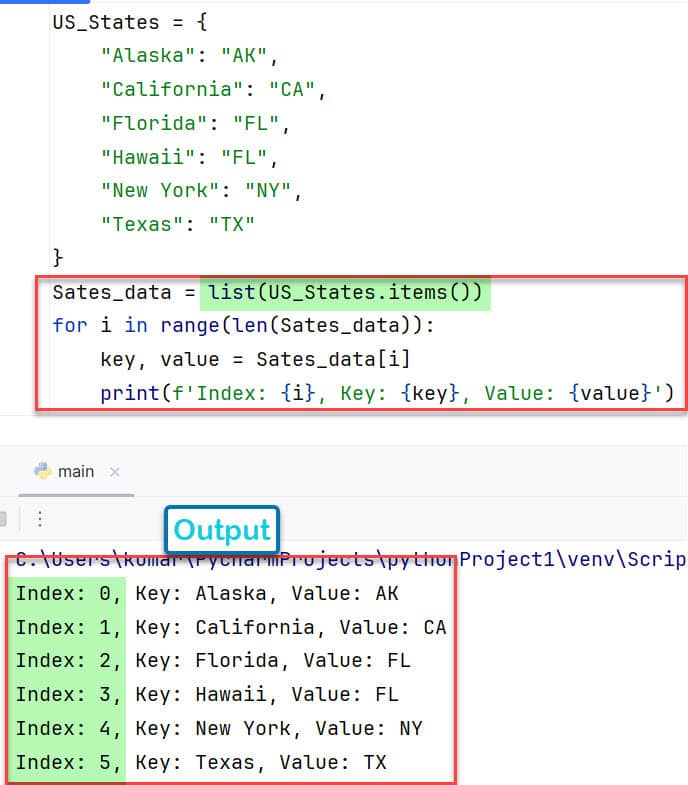Close the main run tab

tap(115, 472)
